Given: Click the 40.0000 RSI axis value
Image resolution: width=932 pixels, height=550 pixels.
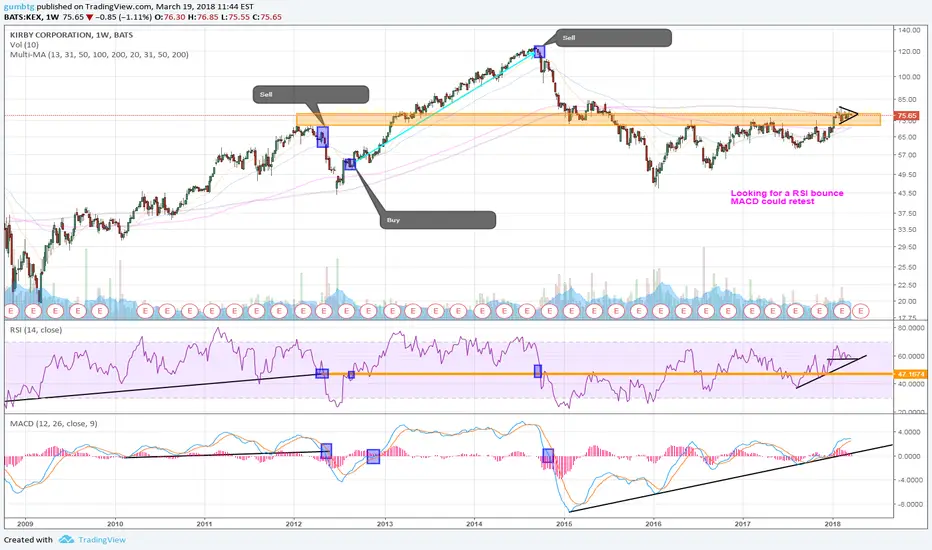Looking at the screenshot, I should pyautogui.click(x=911, y=384).
